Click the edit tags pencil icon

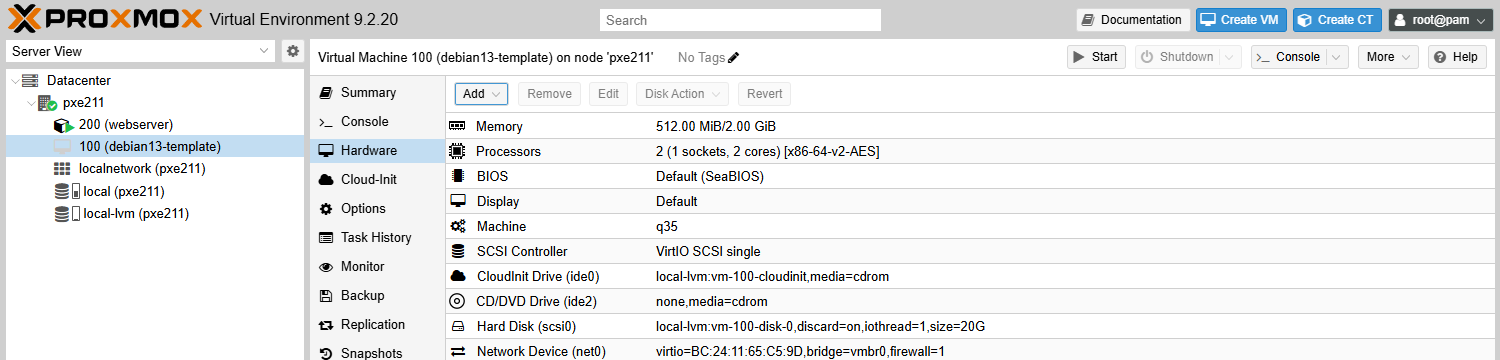[x=734, y=58]
